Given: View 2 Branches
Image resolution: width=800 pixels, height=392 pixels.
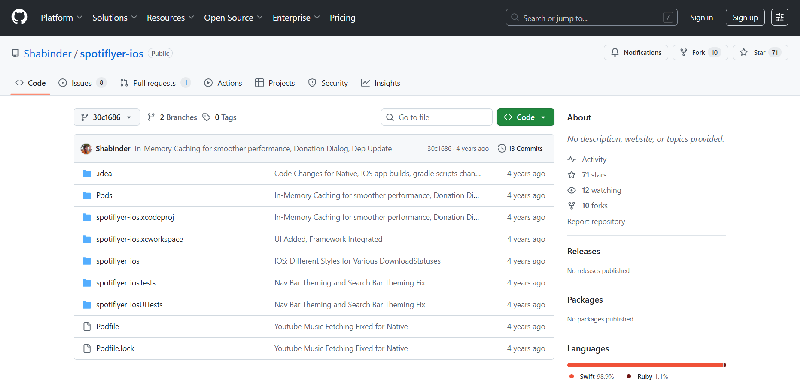Looking at the screenshot, I should point(172,117).
